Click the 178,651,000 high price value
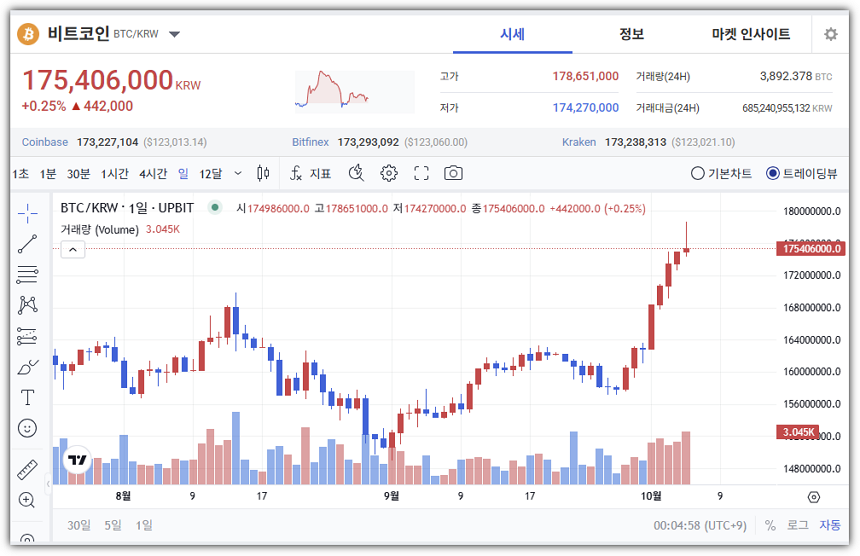Image resolution: width=860 pixels, height=556 pixels. point(585,76)
